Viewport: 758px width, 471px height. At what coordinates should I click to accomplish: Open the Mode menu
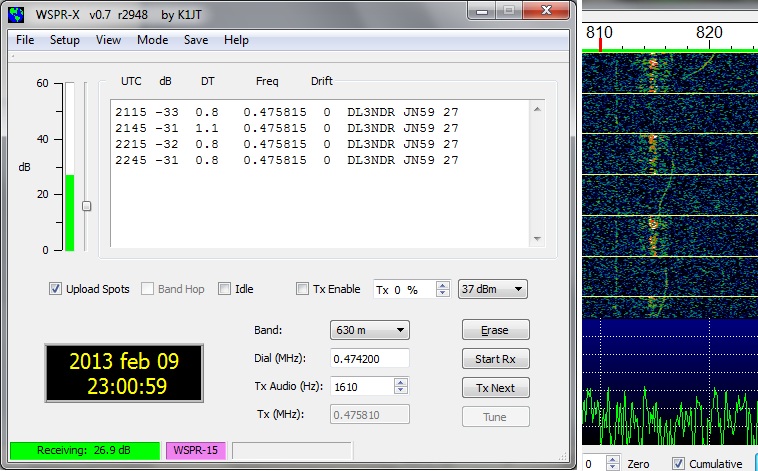tap(152, 40)
